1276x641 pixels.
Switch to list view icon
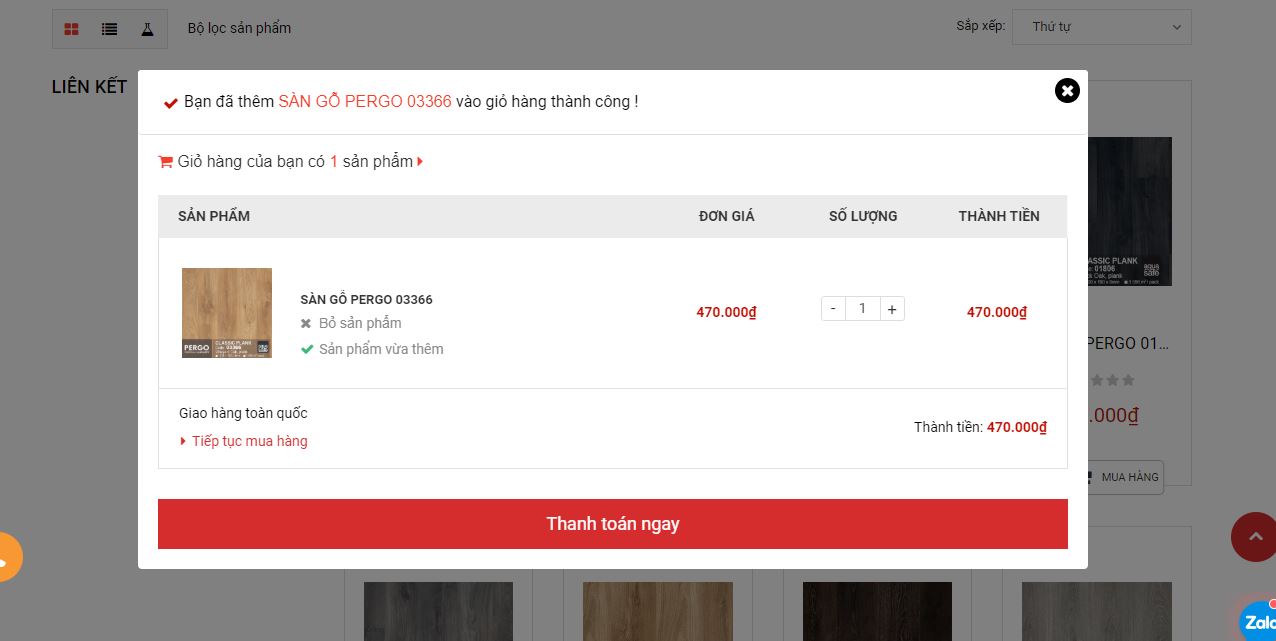point(110,29)
